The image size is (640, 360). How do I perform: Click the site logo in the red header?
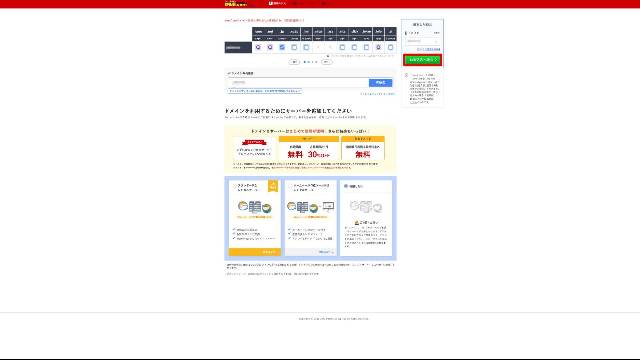pos(236,4)
